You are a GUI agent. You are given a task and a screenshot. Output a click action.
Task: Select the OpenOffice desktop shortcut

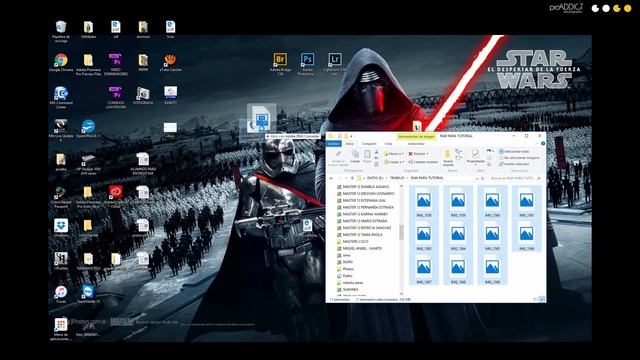(88, 127)
